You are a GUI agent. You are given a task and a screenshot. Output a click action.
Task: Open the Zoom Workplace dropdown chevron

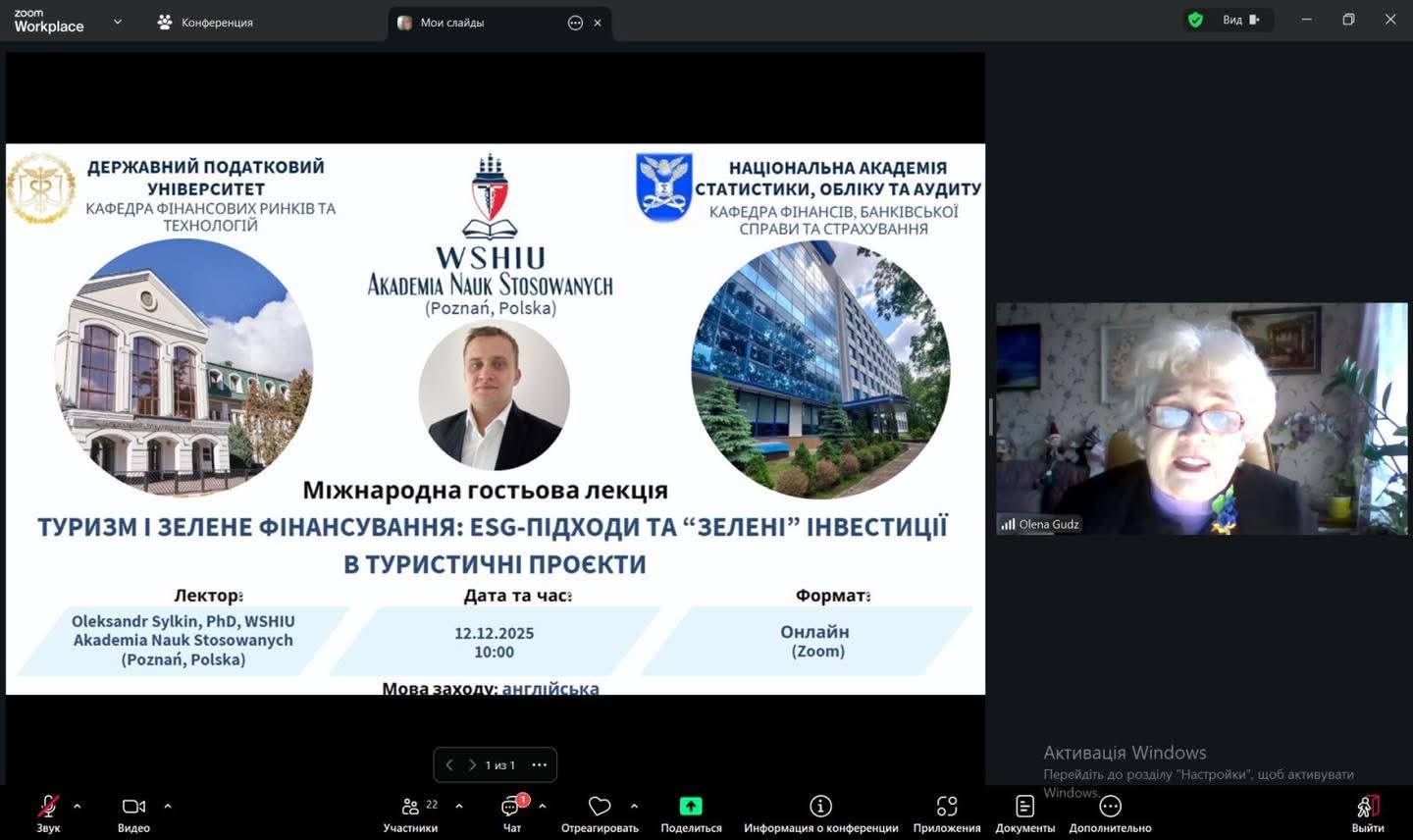pos(118,21)
